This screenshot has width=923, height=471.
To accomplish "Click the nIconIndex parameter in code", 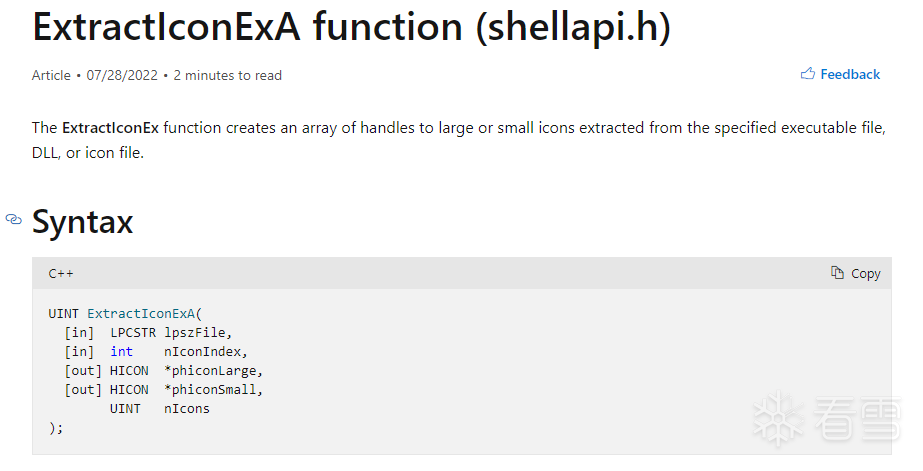I will [x=205, y=351].
